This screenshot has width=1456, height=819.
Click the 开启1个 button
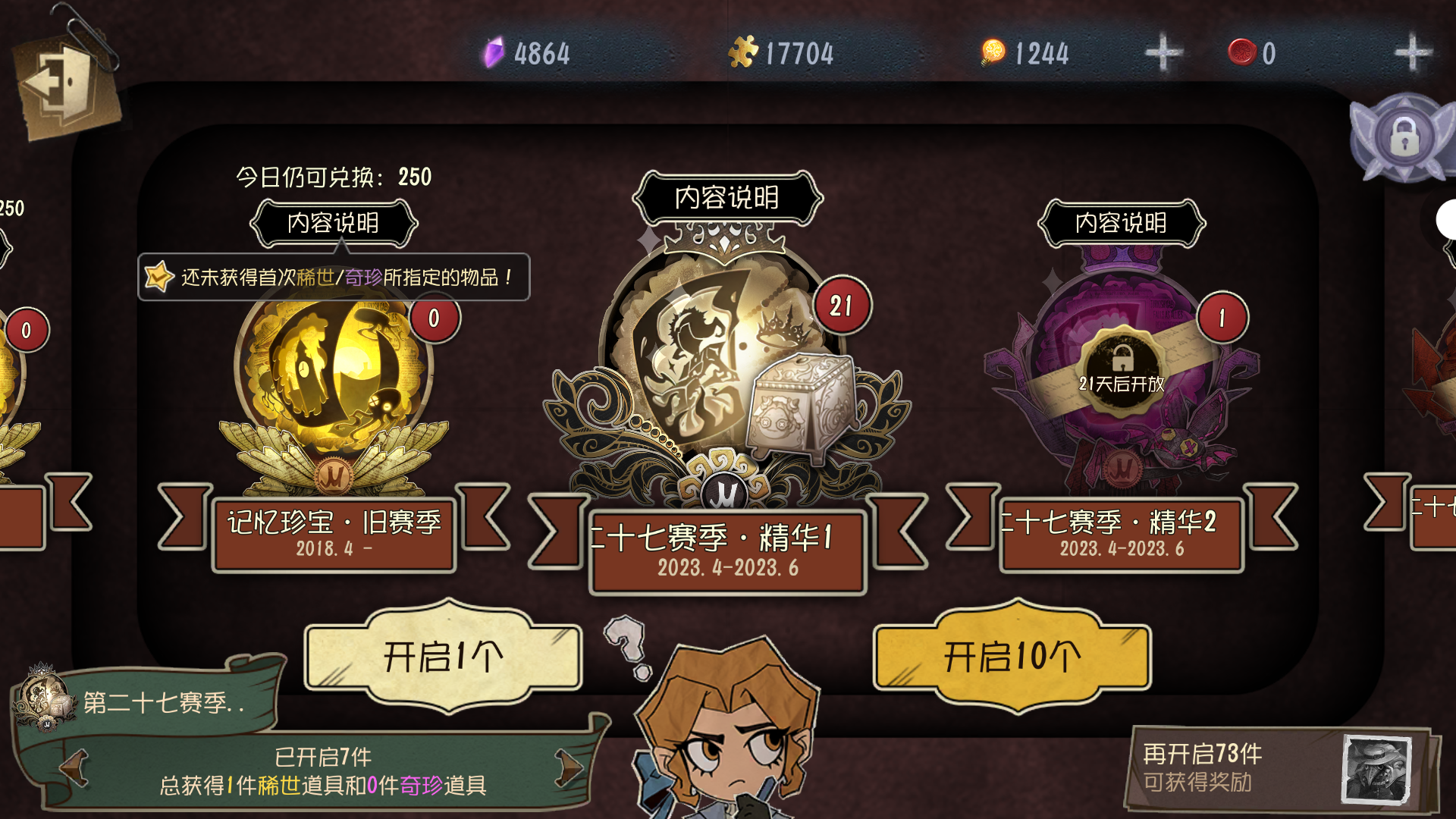point(444,656)
